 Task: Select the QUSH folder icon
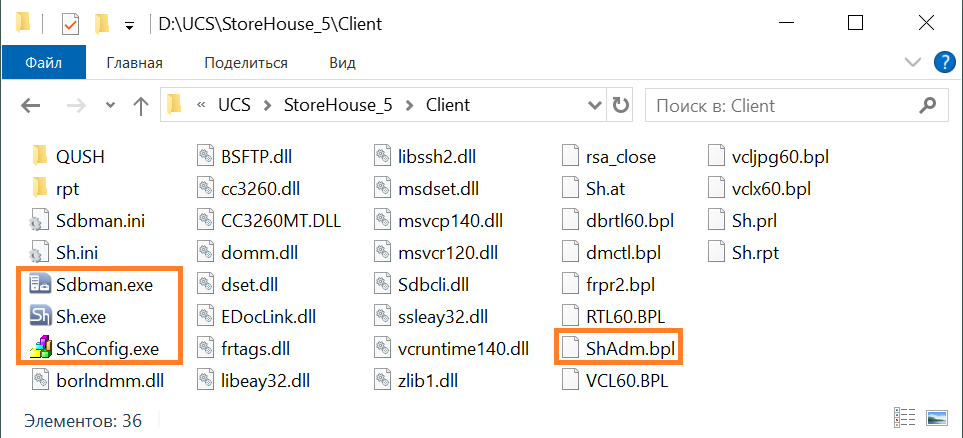point(40,156)
